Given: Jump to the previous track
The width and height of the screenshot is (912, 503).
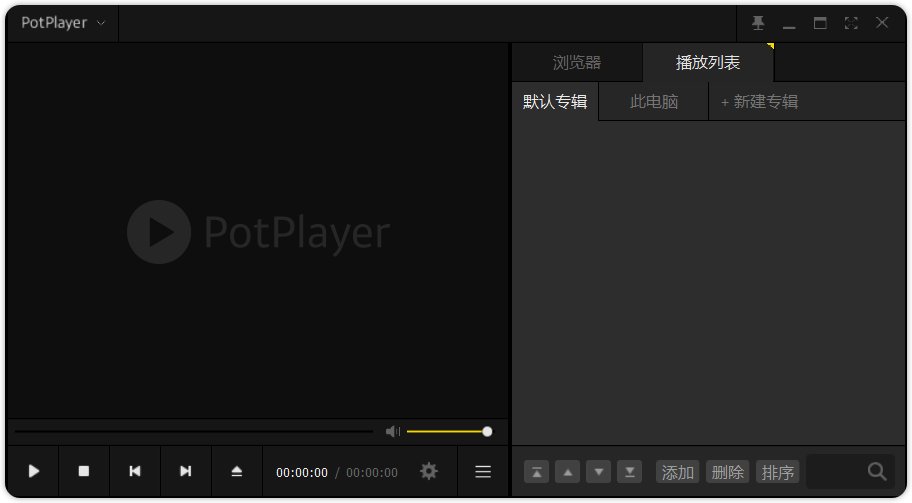Looking at the screenshot, I should pyautogui.click(x=135, y=472).
